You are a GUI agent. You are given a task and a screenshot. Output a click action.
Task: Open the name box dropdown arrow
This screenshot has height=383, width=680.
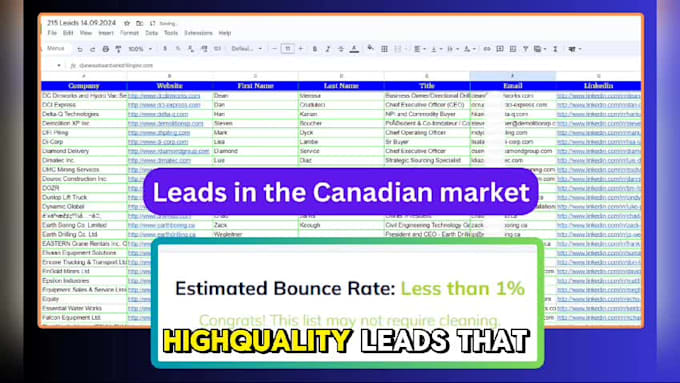tap(59, 65)
